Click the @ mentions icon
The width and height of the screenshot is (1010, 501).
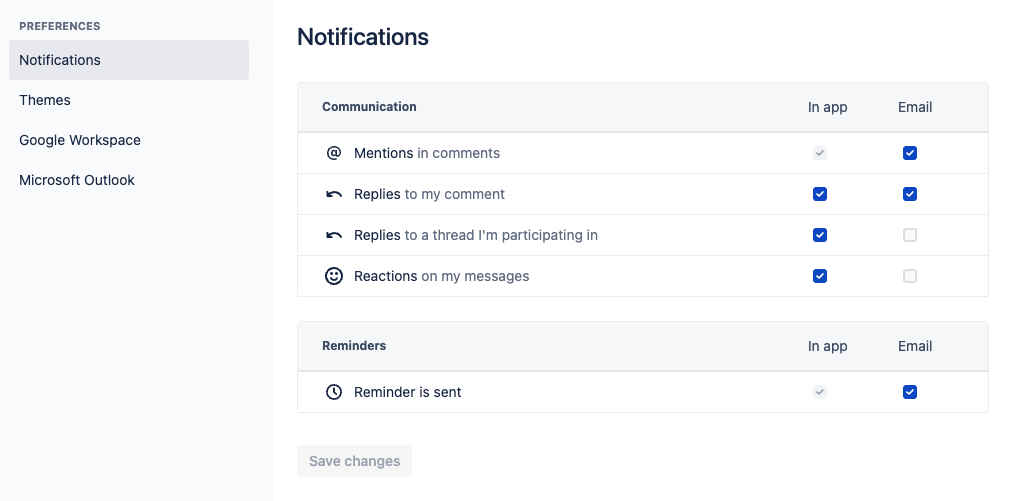click(334, 153)
